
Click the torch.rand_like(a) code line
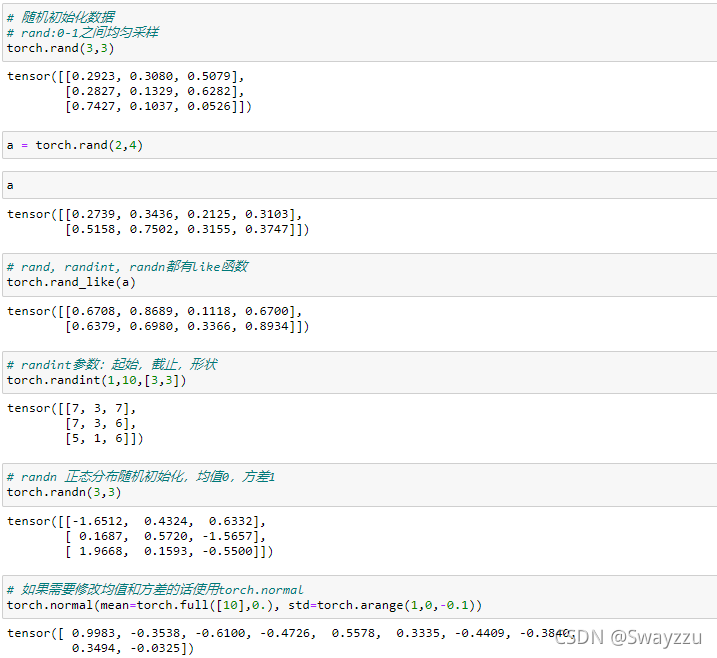tap(72, 282)
